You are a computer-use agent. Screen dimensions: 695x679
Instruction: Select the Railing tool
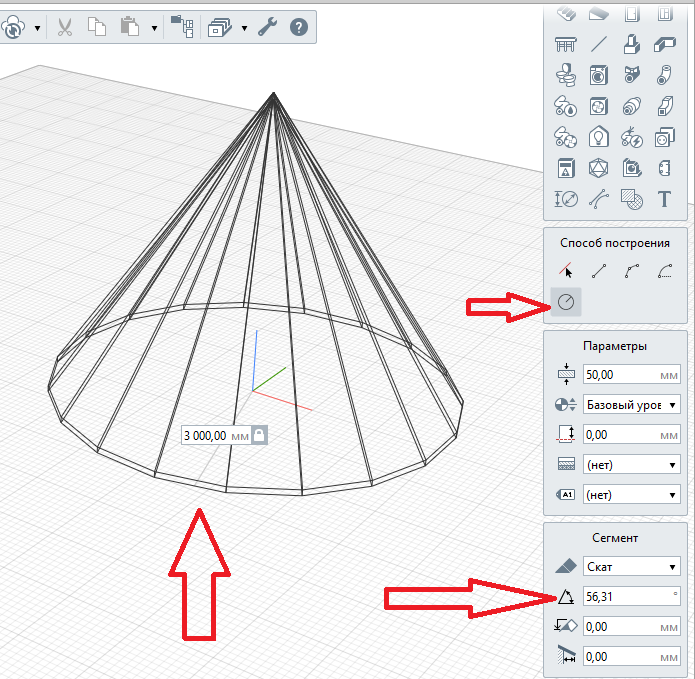[x=566, y=44]
